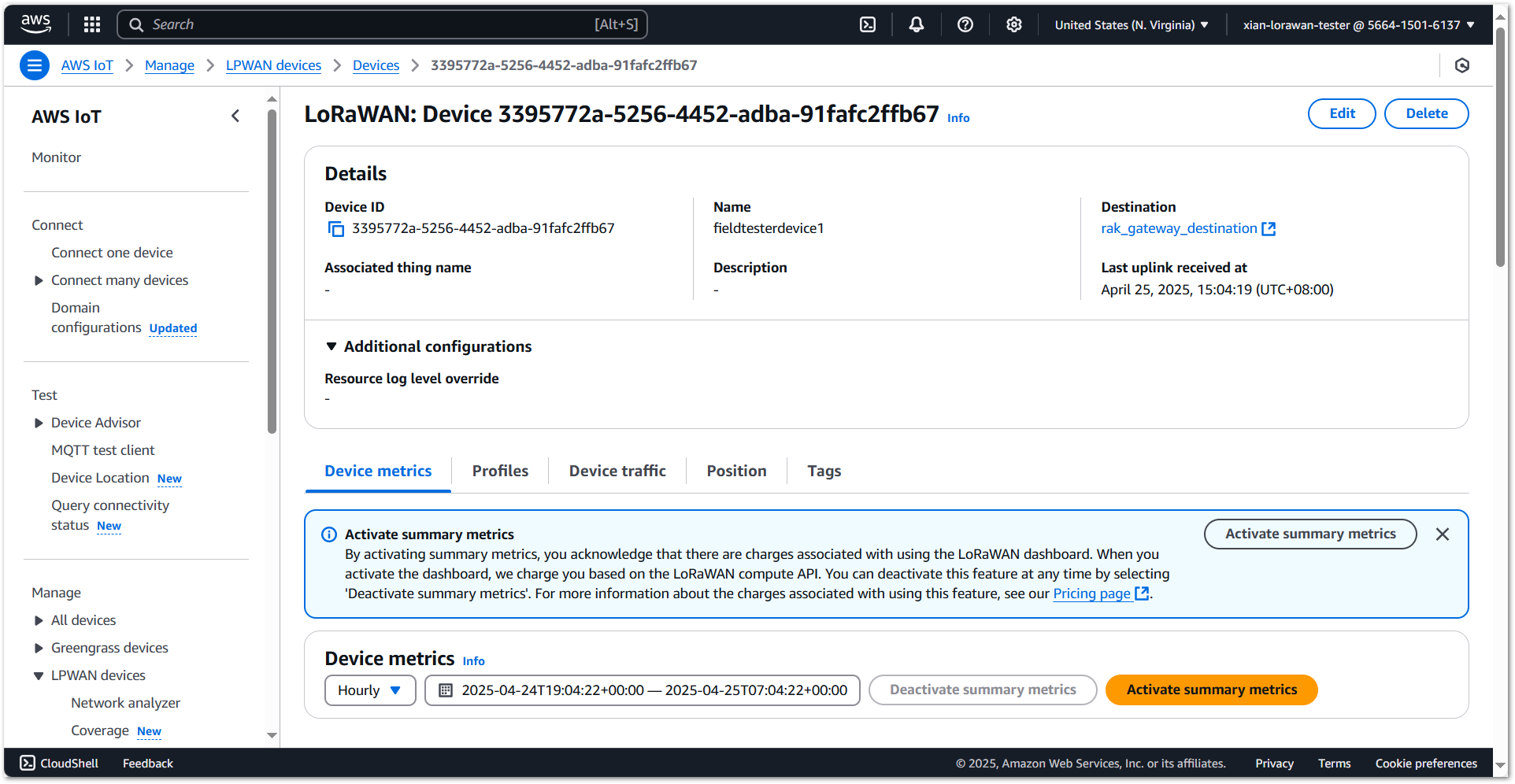
Task: Open the Hourly period dropdown
Action: (369, 690)
